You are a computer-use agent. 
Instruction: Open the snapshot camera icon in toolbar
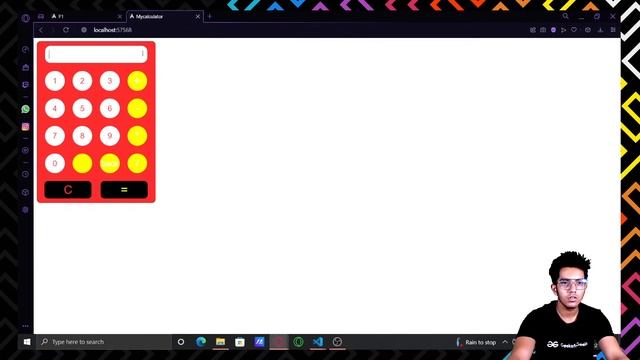(543, 30)
